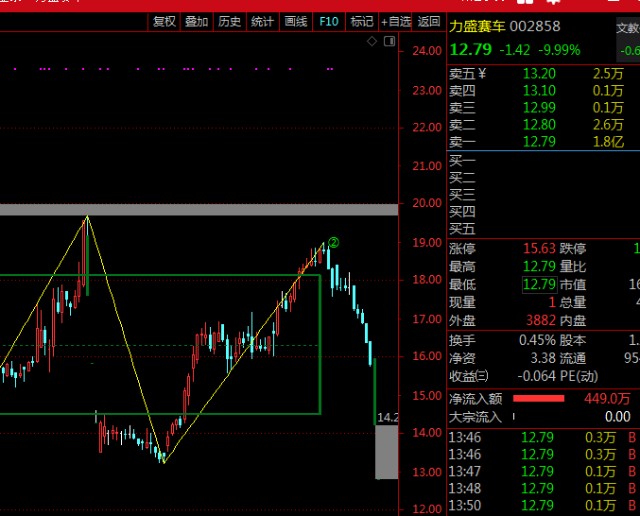Open the 复权 adjustment option
640x516 pixels.
click(164, 22)
